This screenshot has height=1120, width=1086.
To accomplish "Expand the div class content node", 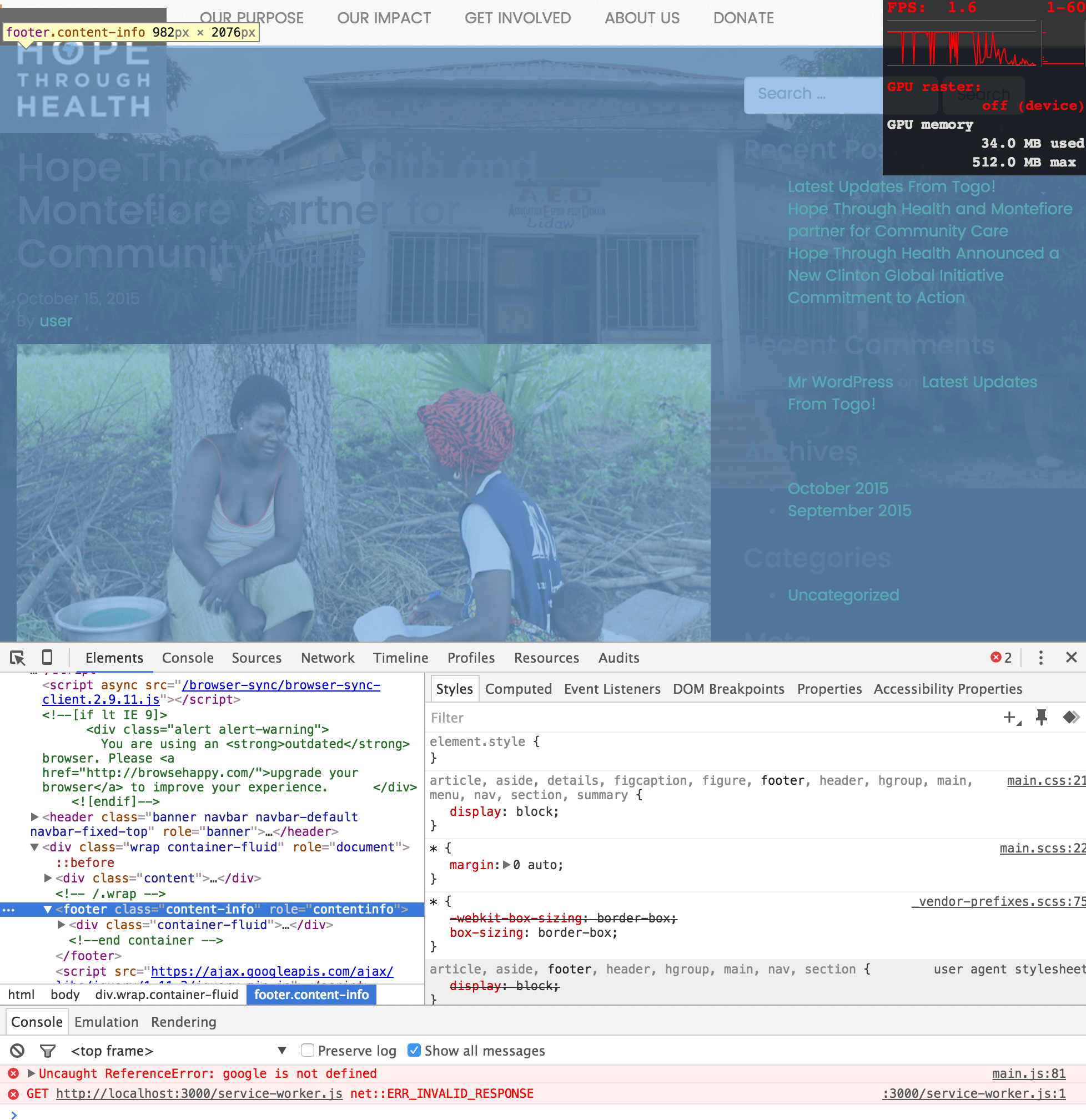I will pos(48,878).
